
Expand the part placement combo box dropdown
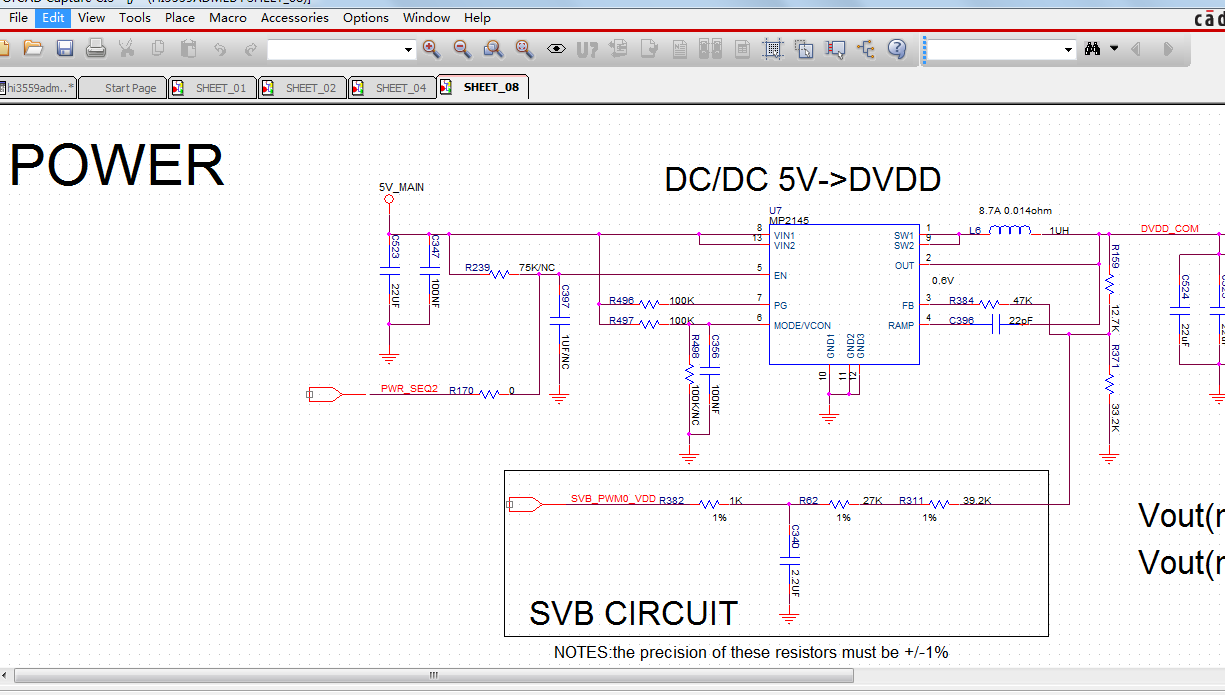[408, 49]
